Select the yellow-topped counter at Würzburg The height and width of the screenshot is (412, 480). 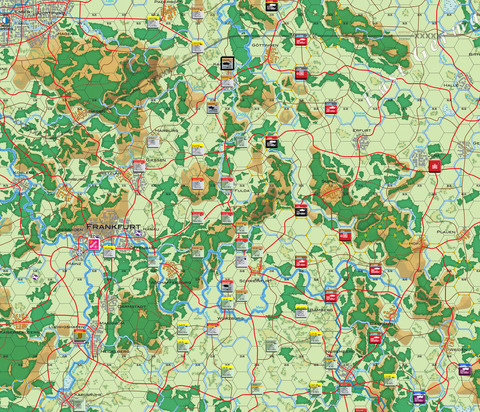point(227,303)
